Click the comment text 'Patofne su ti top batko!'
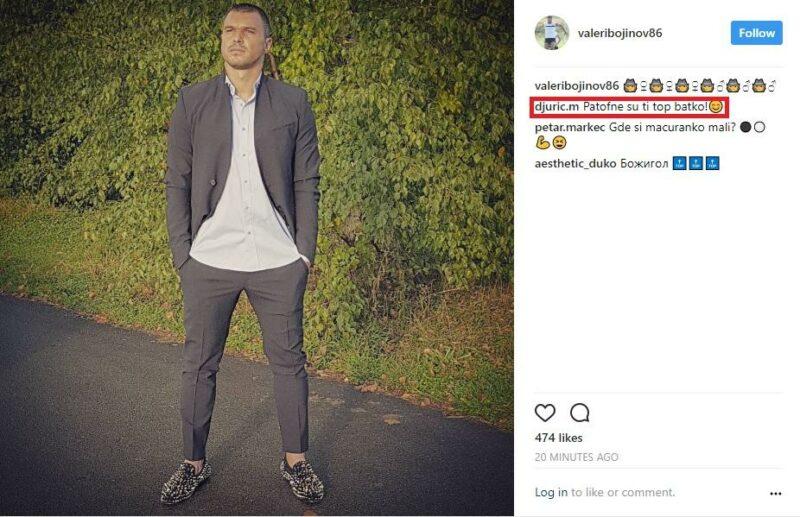 [x=645, y=107]
